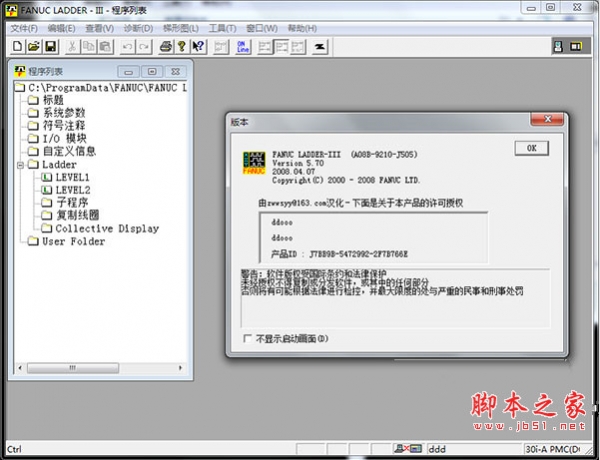Image resolution: width=600 pixels, height=460 pixels.
Task: Click the license warning text box
Action: (x=395, y=298)
